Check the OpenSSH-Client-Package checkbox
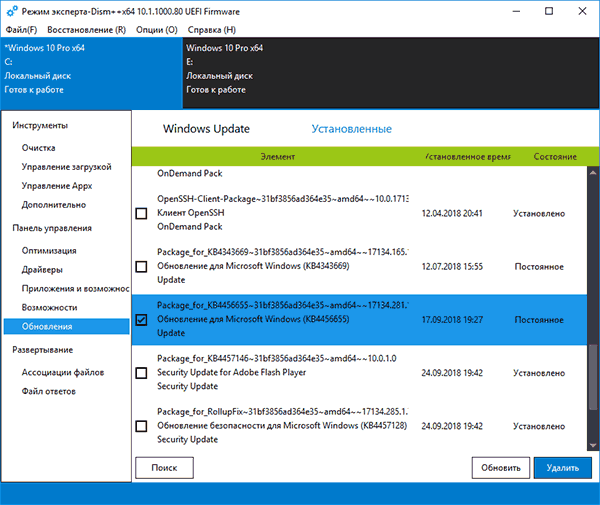Viewport: 600px width, 505px height. tap(141, 213)
